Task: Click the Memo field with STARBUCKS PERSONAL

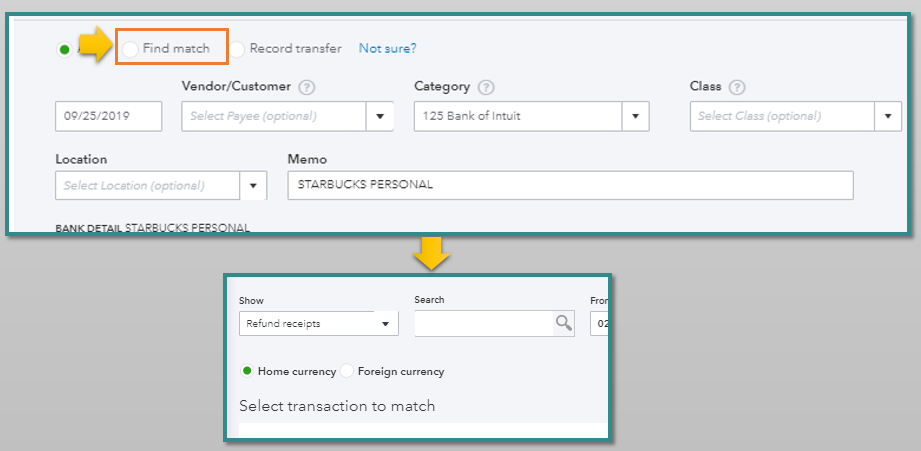Action: pyautogui.click(x=569, y=186)
